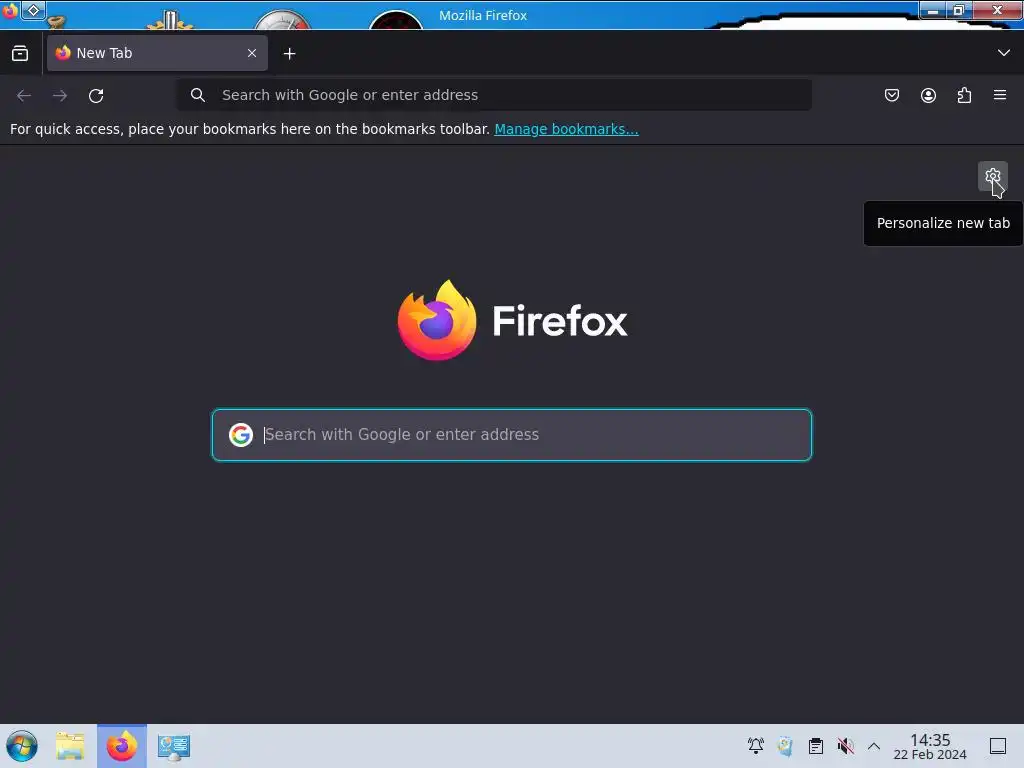Select the New Tab tab
The height and width of the screenshot is (768, 1024).
[x=157, y=53]
